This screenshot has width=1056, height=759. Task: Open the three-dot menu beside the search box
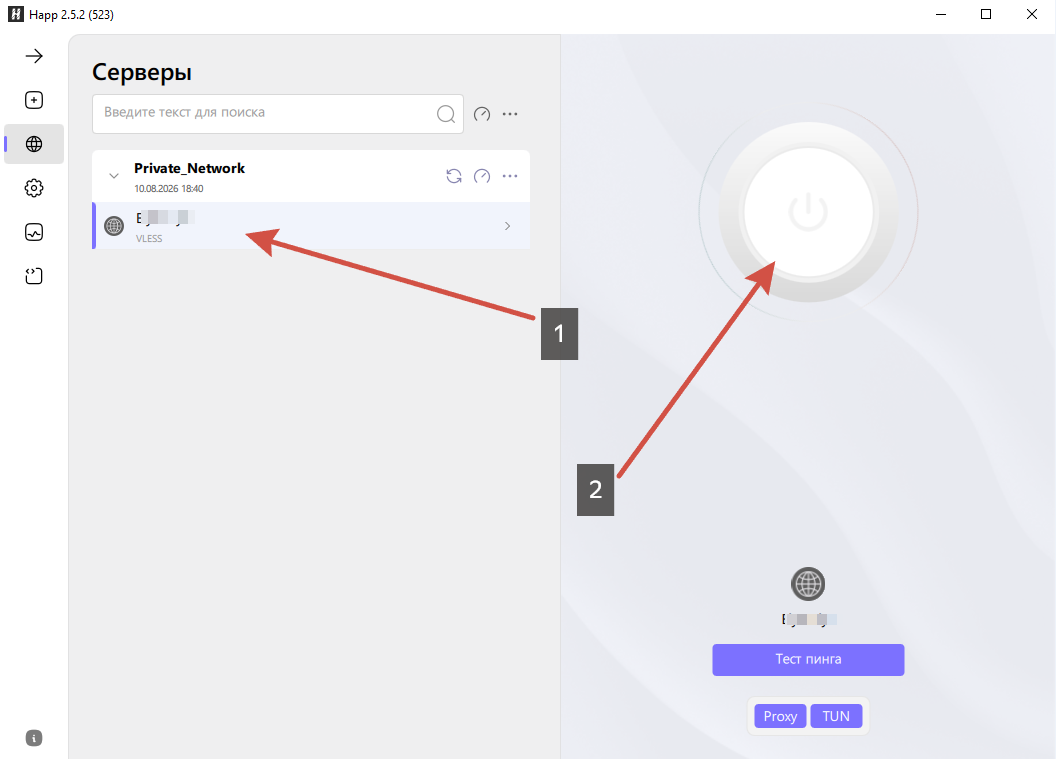pyautogui.click(x=510, y=114)
